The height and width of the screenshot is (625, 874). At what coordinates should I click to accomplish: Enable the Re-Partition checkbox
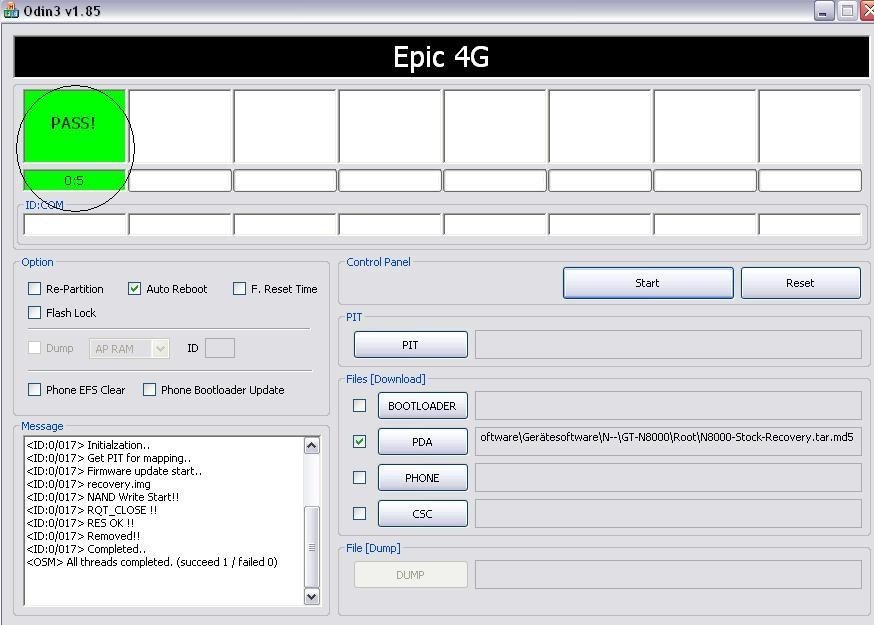tap(35, 289)
